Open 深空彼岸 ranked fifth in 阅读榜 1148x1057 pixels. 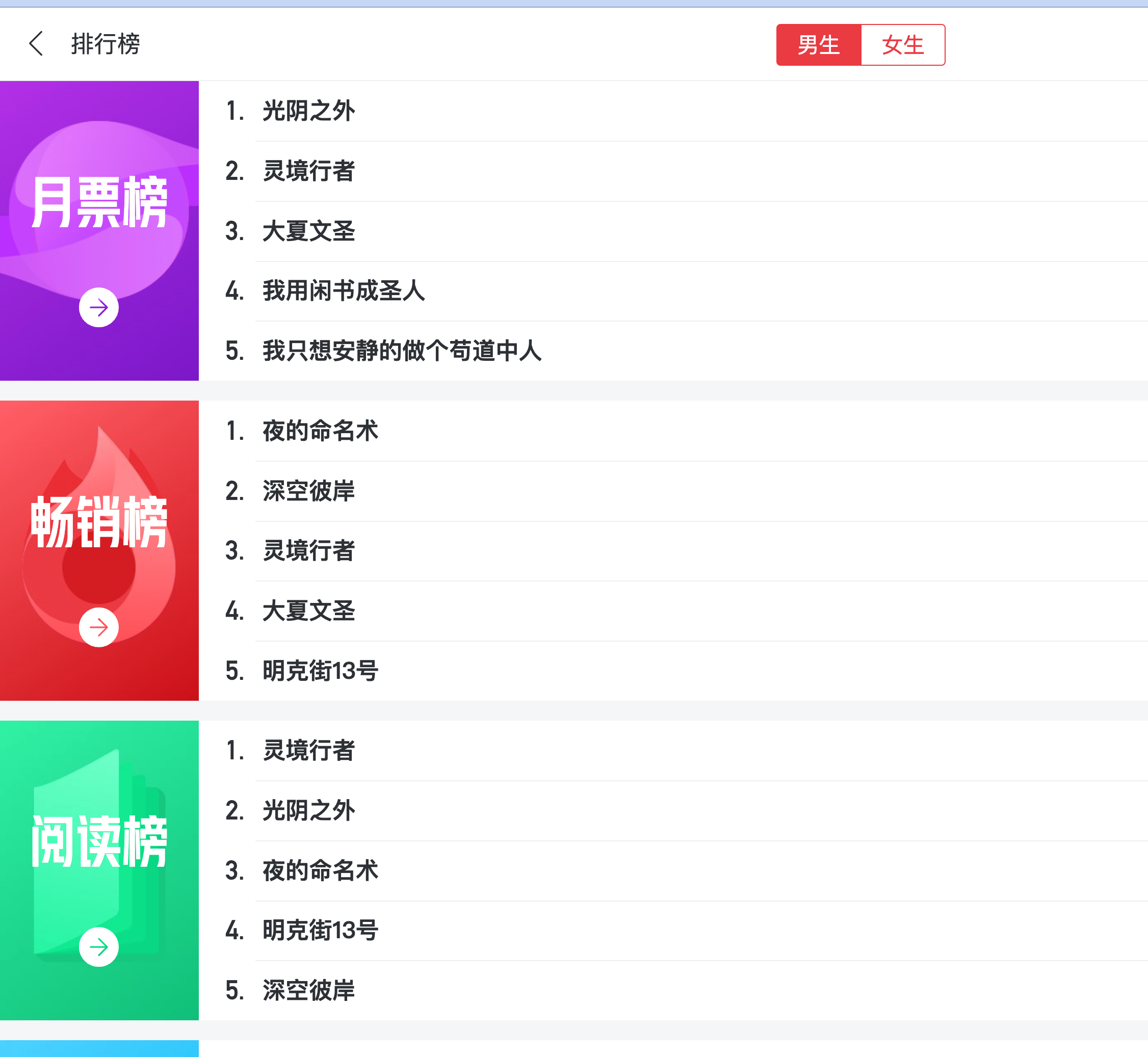point(308,990)
